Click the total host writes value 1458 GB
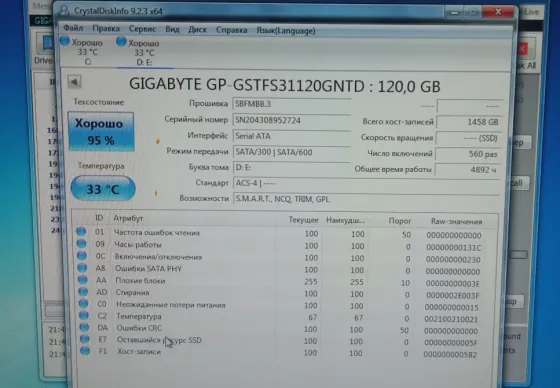The image size is (560, 388). pyautogui.click(x=469, y=122)
